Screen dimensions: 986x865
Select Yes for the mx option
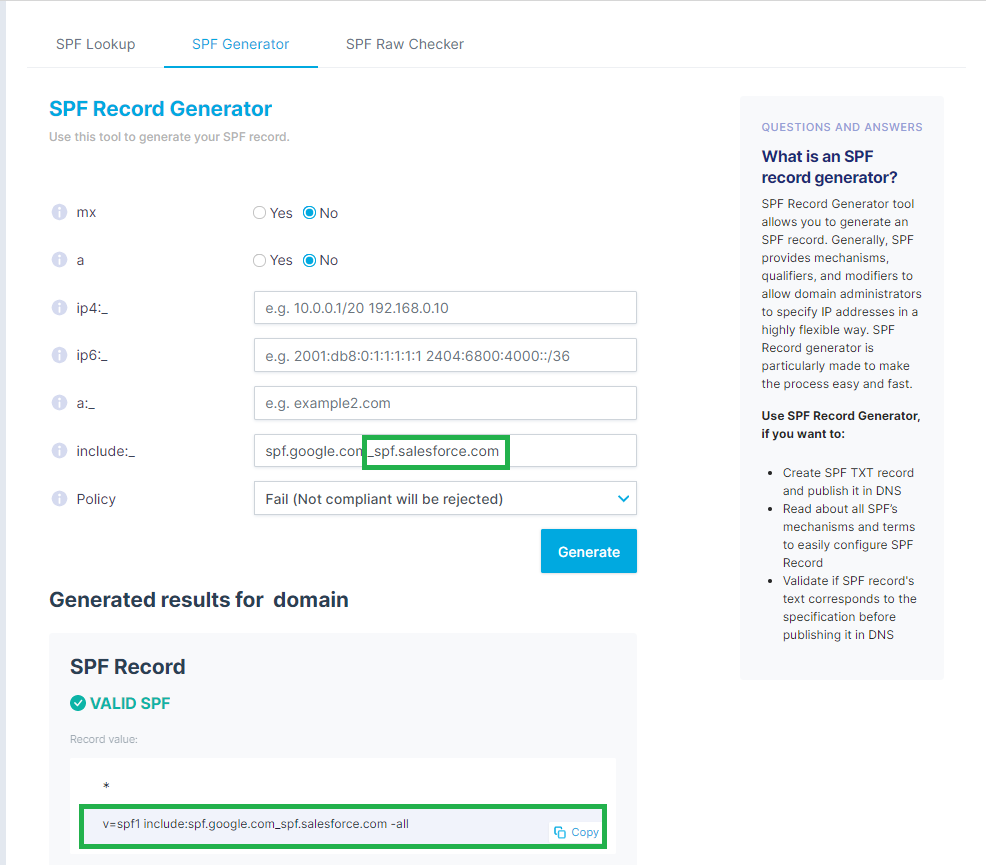(260, 213)
